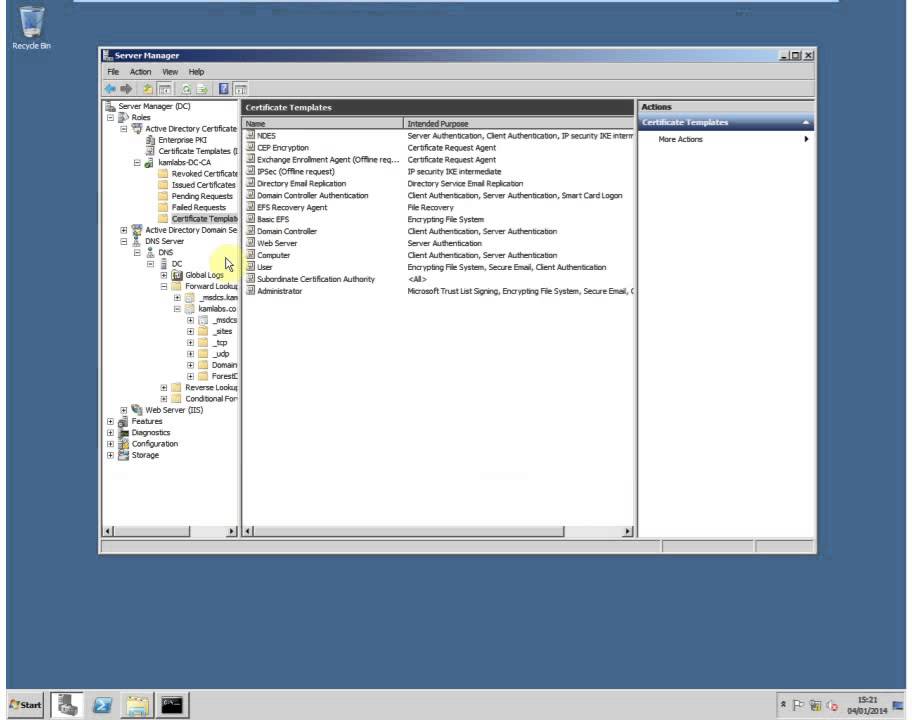The width and height of the screenshot is (912, 720).
Task: Collapse the Roles node
Action: (110, 117)
